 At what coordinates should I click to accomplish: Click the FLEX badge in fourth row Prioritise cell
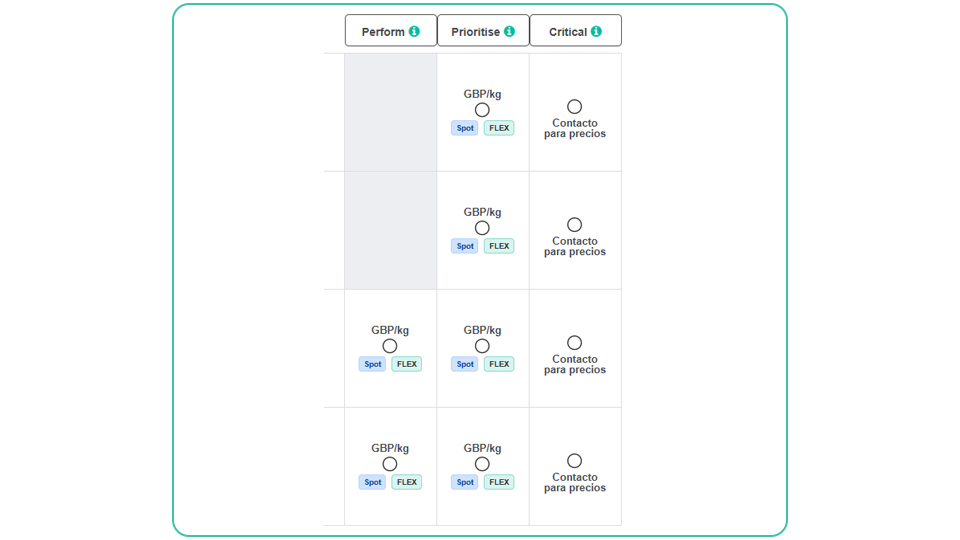pyautogui.click(x=499, y=482)
